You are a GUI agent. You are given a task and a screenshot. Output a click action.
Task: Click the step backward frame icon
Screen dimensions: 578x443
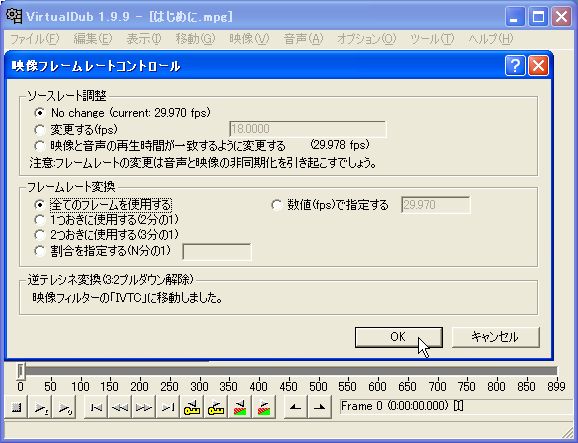pos(120,407)
